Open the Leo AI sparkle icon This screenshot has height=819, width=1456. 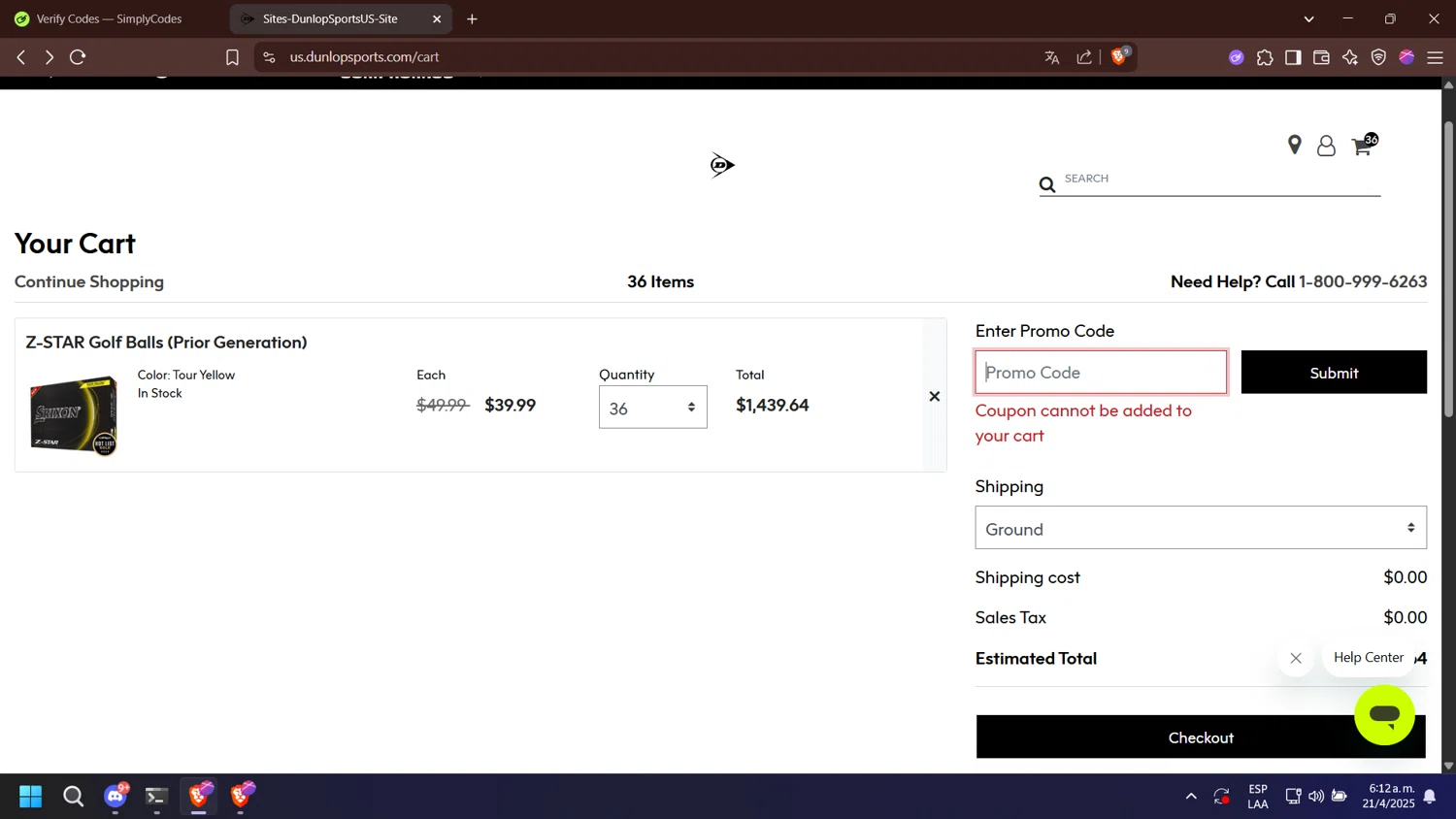(1350, 57)
